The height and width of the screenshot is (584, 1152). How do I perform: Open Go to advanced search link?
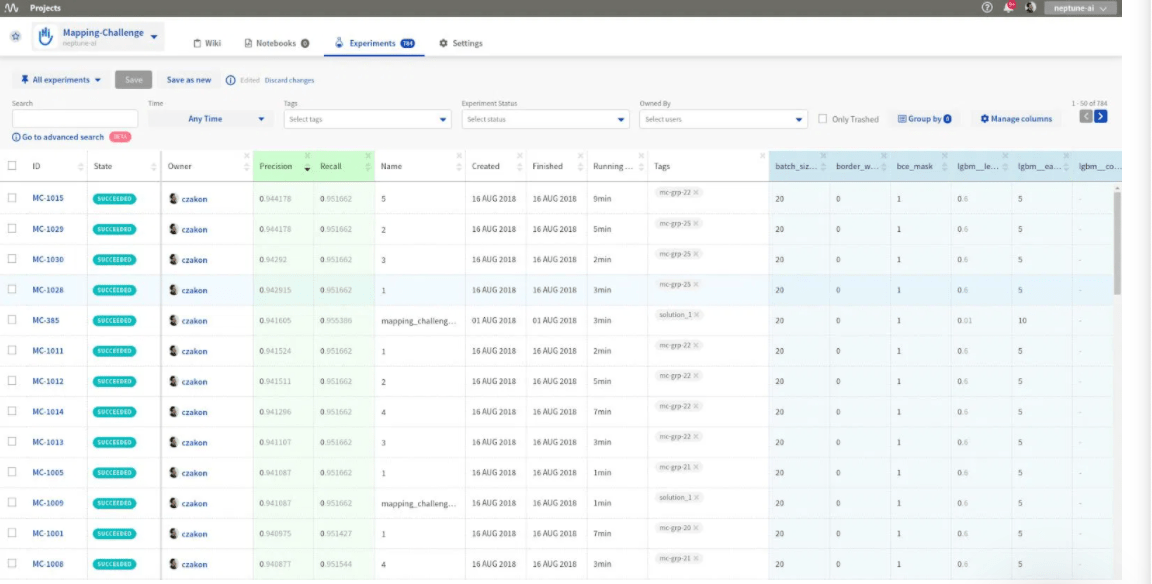click(x=58, y=137)
